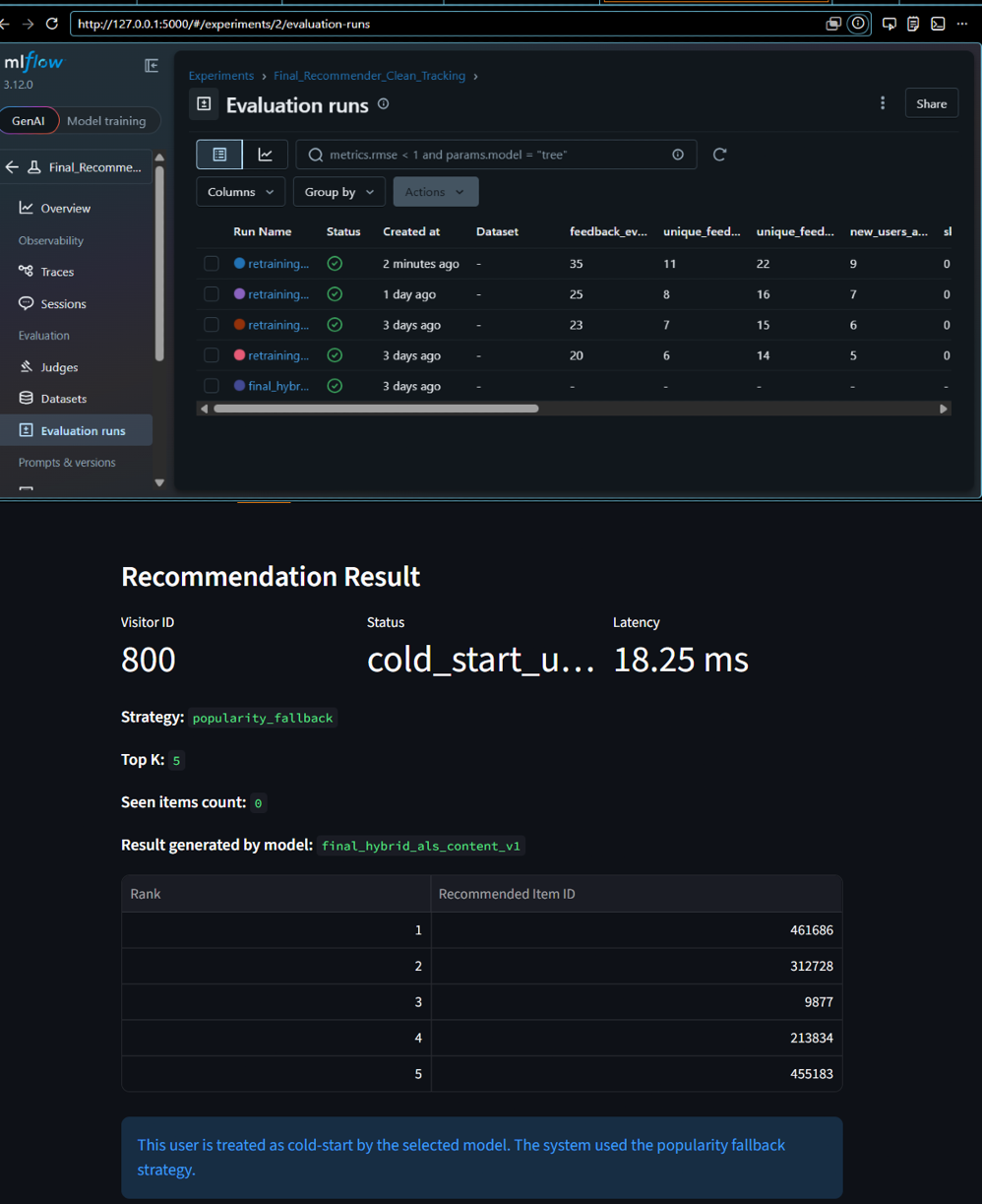Reload the browser page
Viewport: 982px width, 1204px height.
pos(52,24)
